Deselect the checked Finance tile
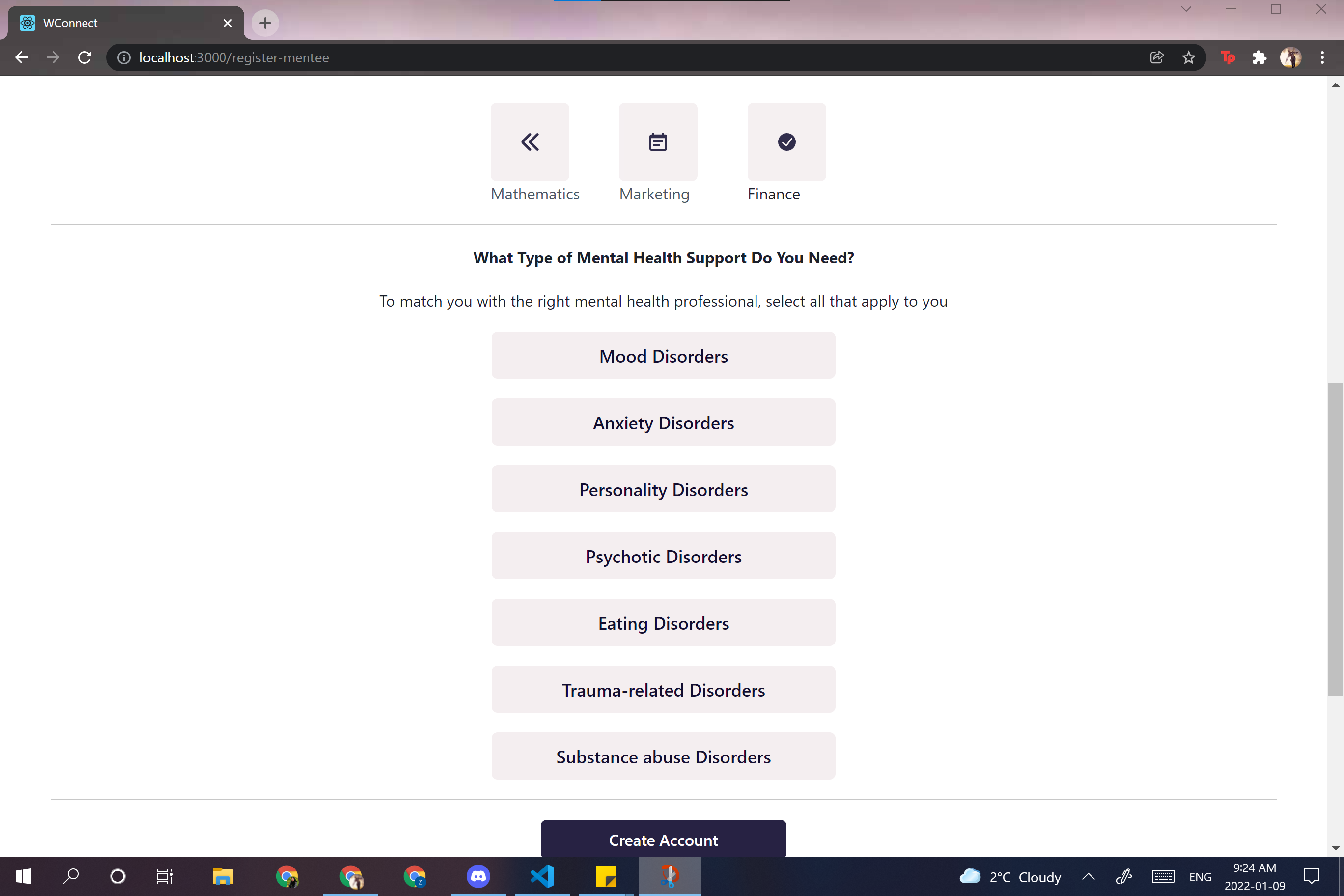 (786, 141)
